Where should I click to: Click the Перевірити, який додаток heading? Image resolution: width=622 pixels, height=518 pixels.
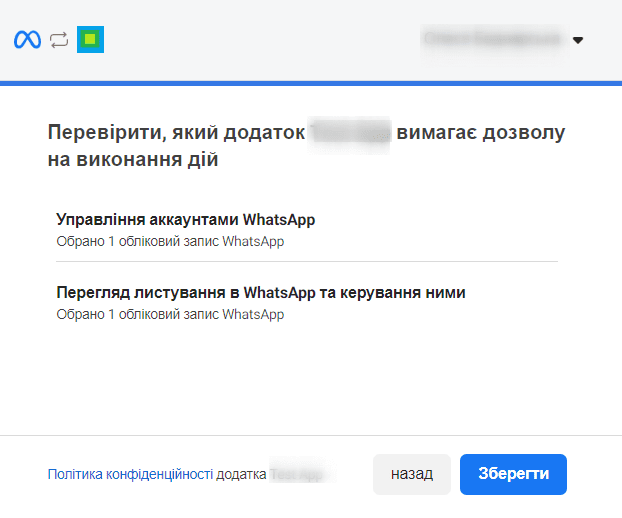coord(306,146)
